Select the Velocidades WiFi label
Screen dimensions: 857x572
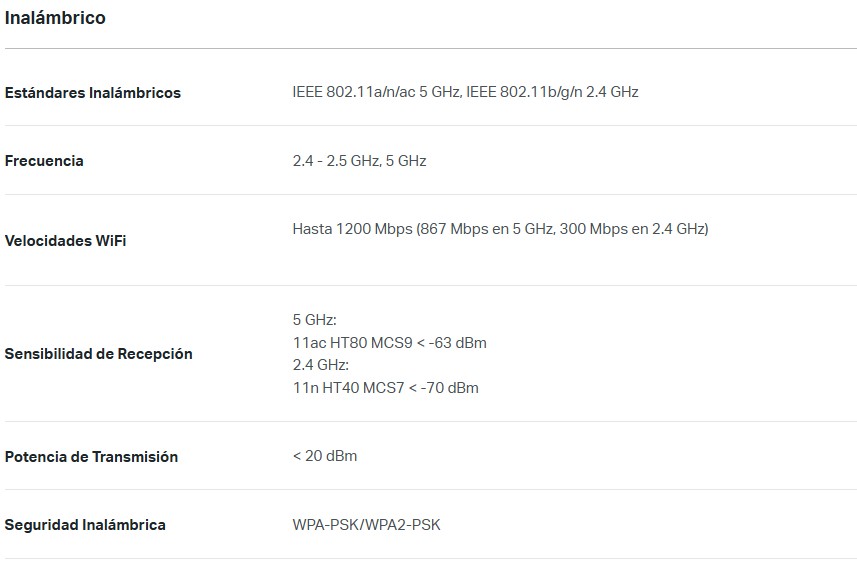(65, 241)
